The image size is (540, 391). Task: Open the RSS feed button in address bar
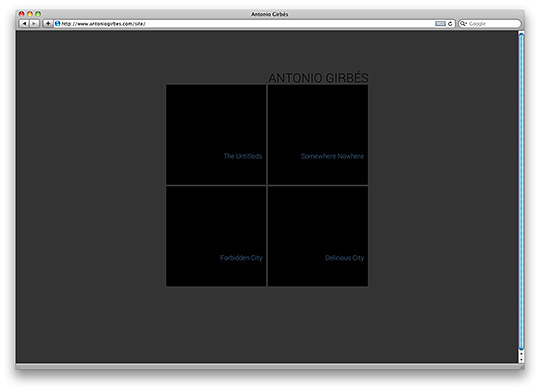440,24
